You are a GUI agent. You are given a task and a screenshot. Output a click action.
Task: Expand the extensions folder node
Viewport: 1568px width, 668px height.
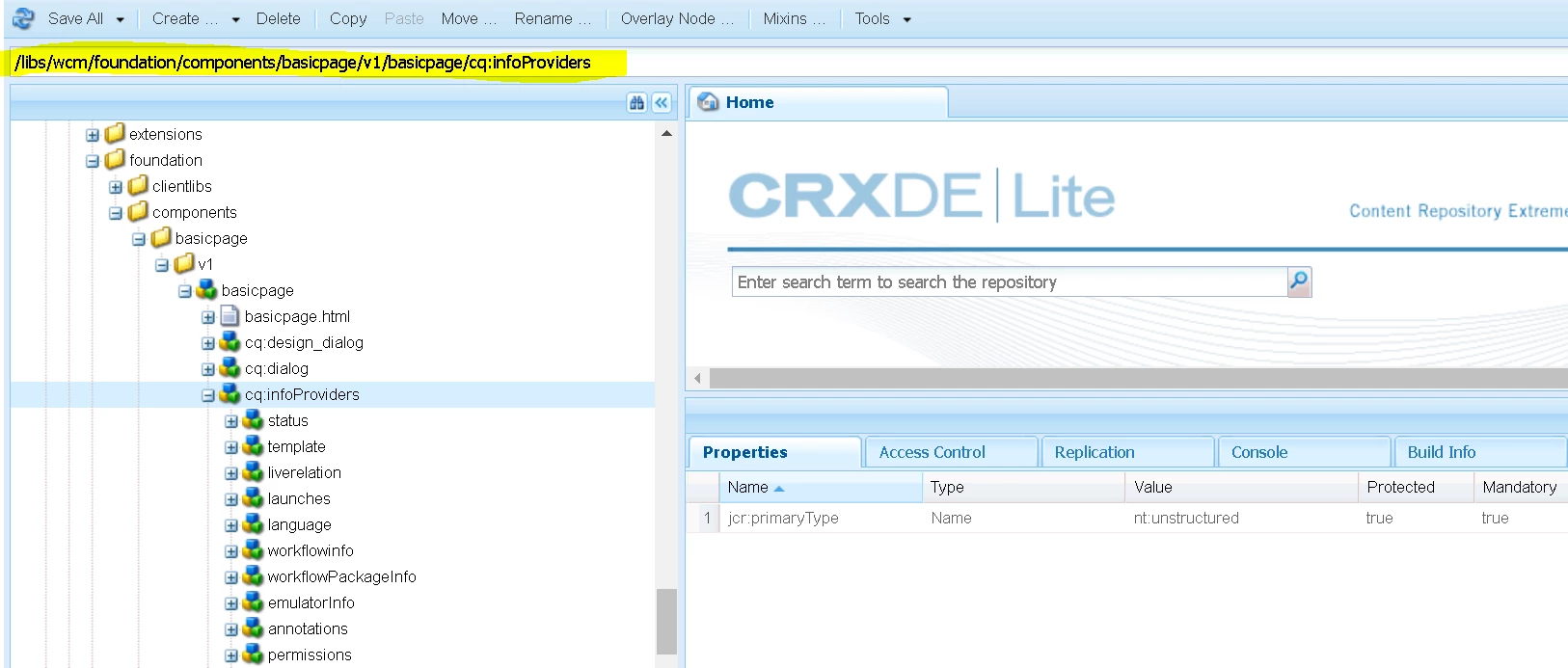tap(93, 135)
